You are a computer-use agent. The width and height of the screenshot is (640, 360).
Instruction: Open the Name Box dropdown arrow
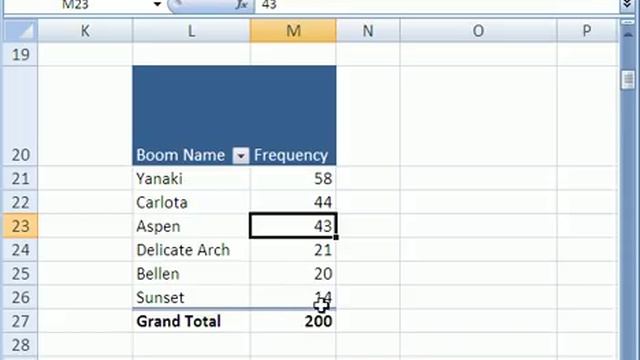coord(157,4)
